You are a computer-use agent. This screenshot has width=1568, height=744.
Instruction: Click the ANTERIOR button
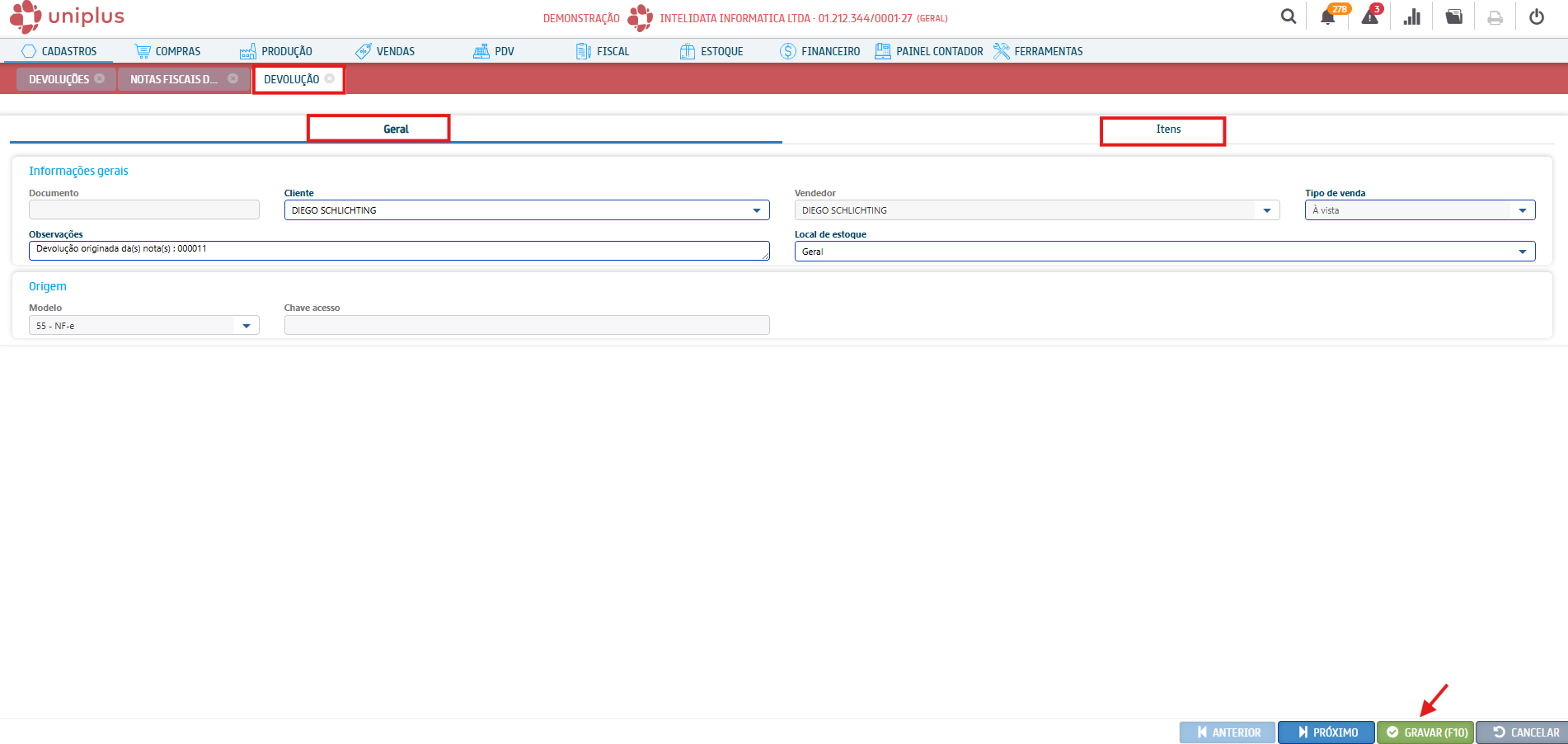click(x=1228, y=732)
